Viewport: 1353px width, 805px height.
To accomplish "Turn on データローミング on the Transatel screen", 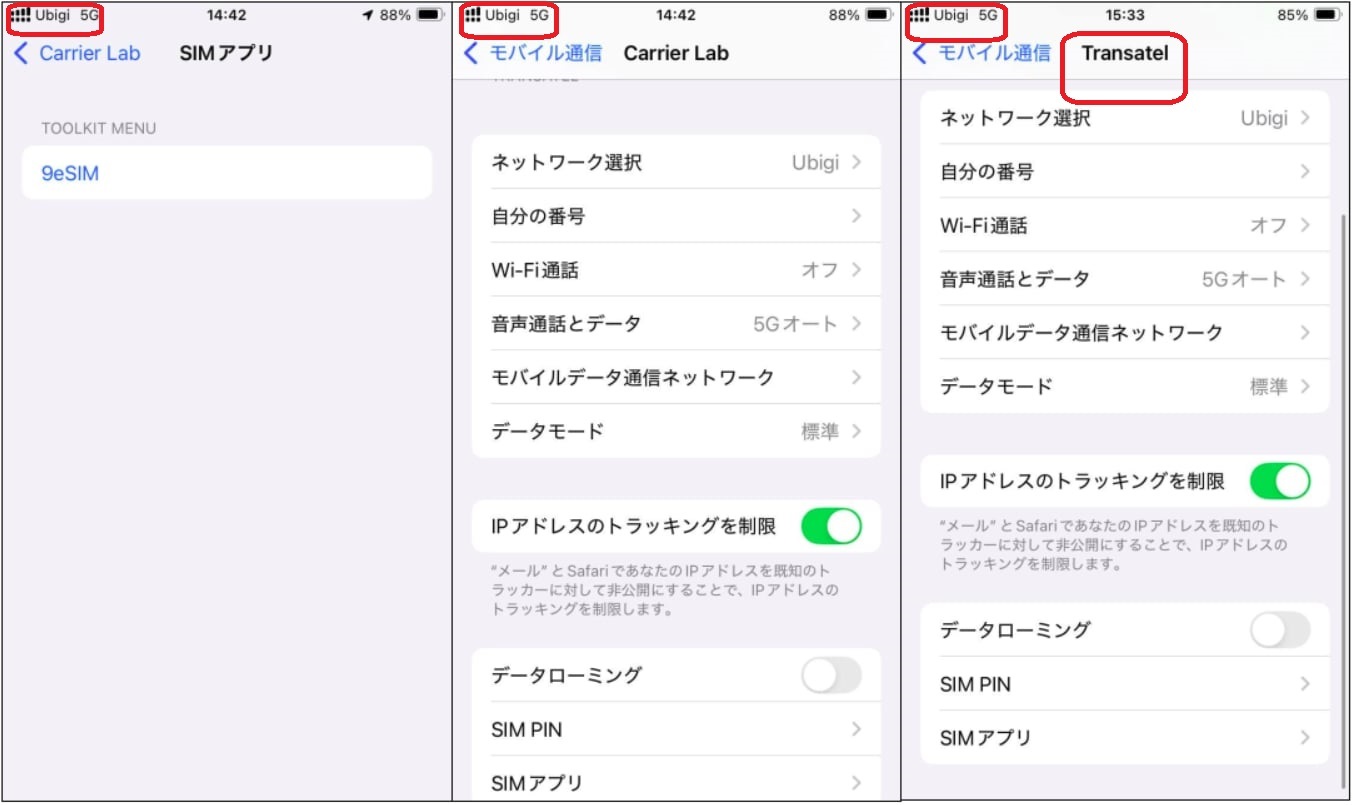I will pos(1280,630).
